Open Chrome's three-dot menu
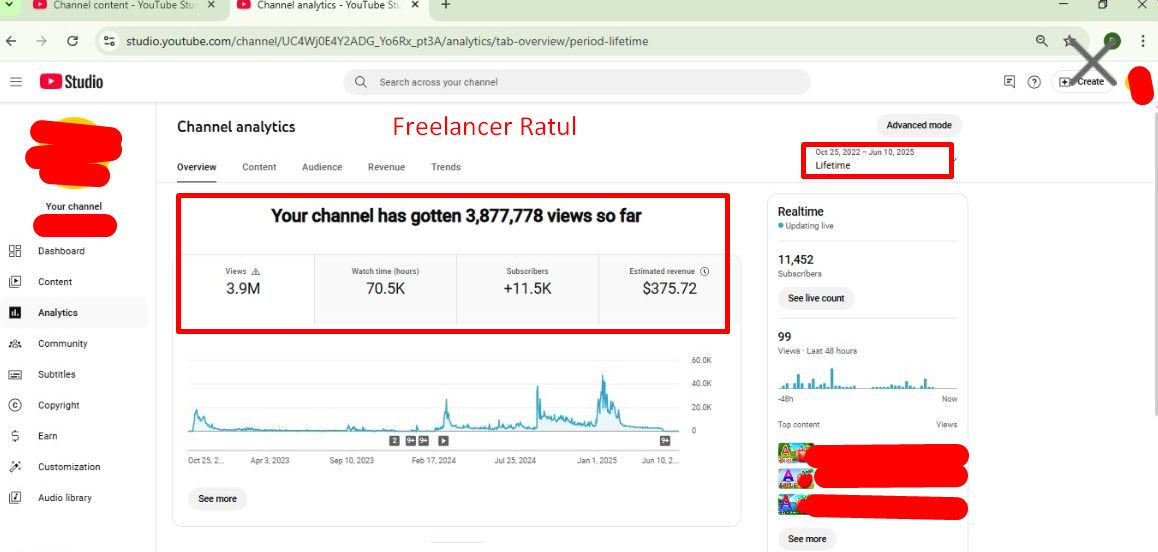1158x552 pixels. click(1143, 41)
